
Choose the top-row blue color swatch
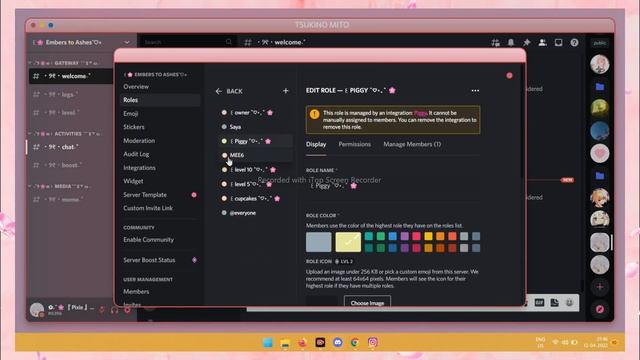(x=393, y=236)
